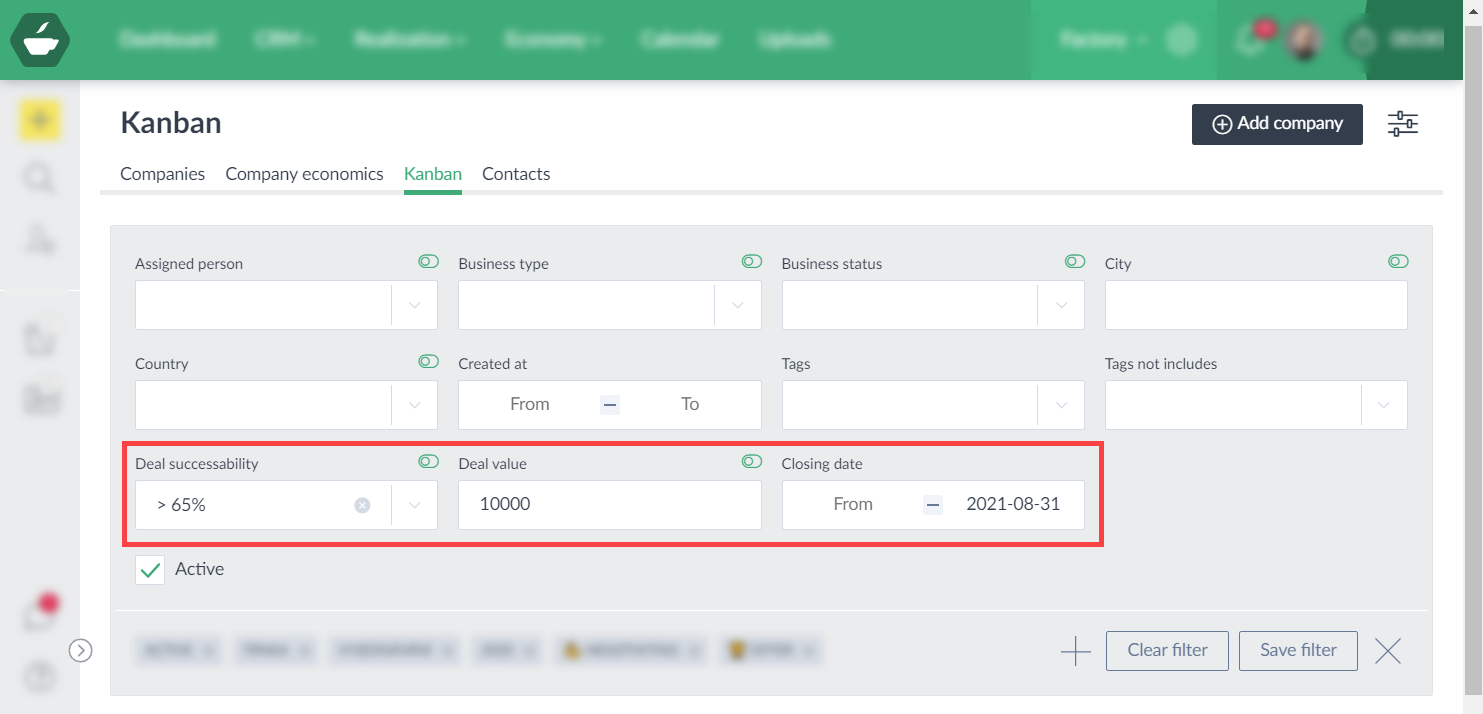The height and width of the screenshot is (714, 1483).
Task: Toggle the Business status filter switch
Action: pyautogui.click(x=1075, y=262)
